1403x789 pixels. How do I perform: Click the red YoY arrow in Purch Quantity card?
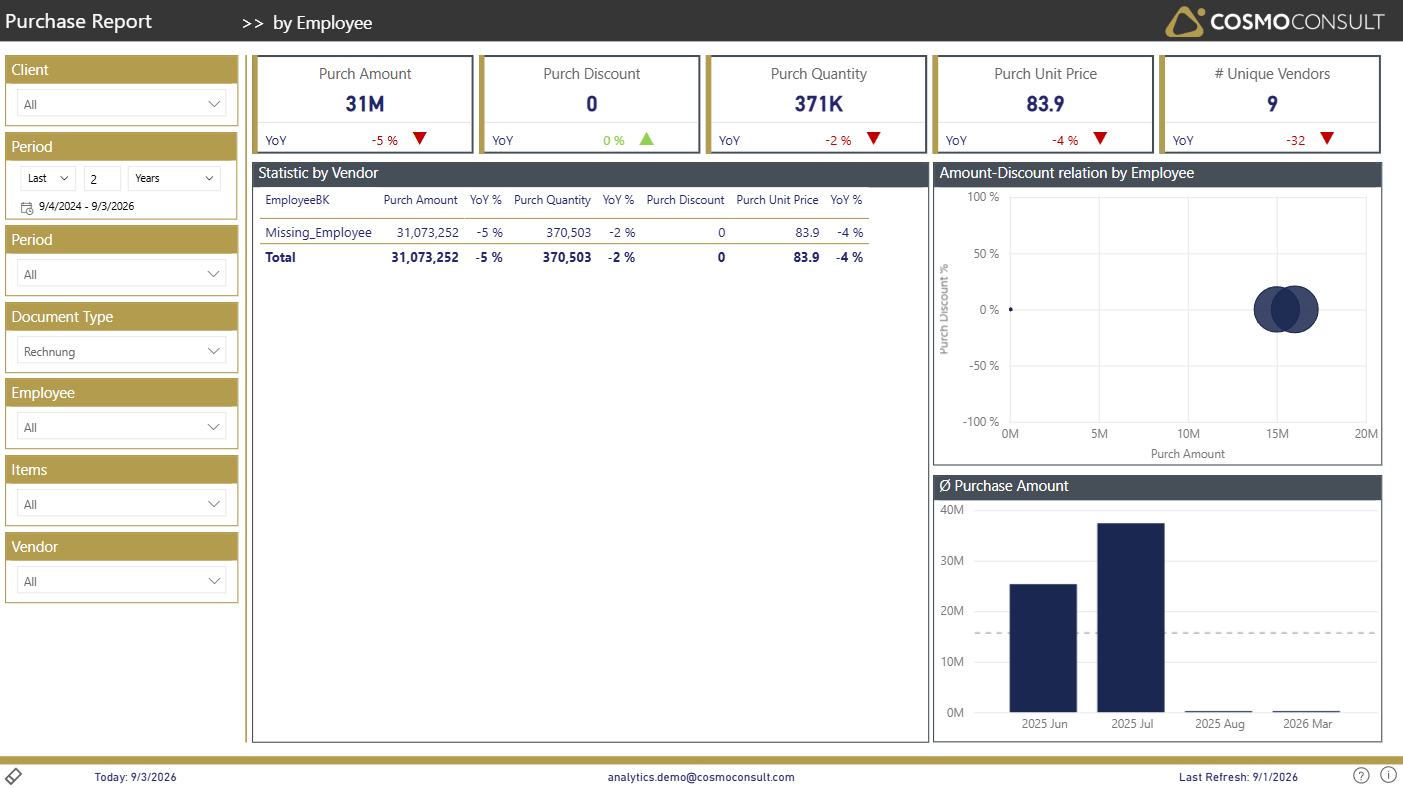point(874,139)
